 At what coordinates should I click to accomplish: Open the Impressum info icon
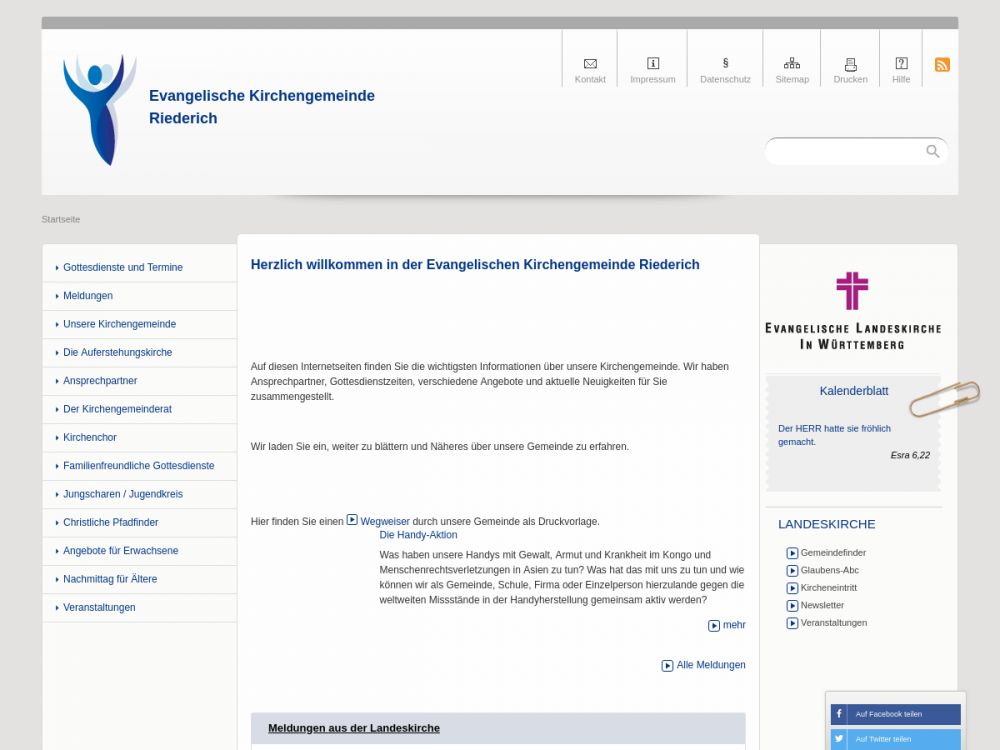tap(653, 64)
